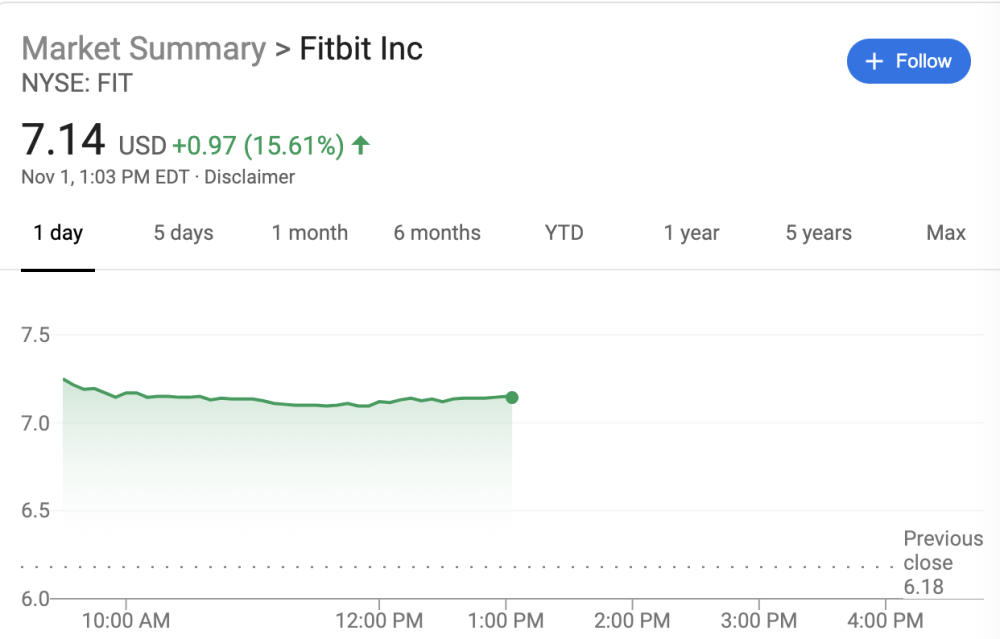
Task: Switch to the 1 month range
Action: click(310, 233)
